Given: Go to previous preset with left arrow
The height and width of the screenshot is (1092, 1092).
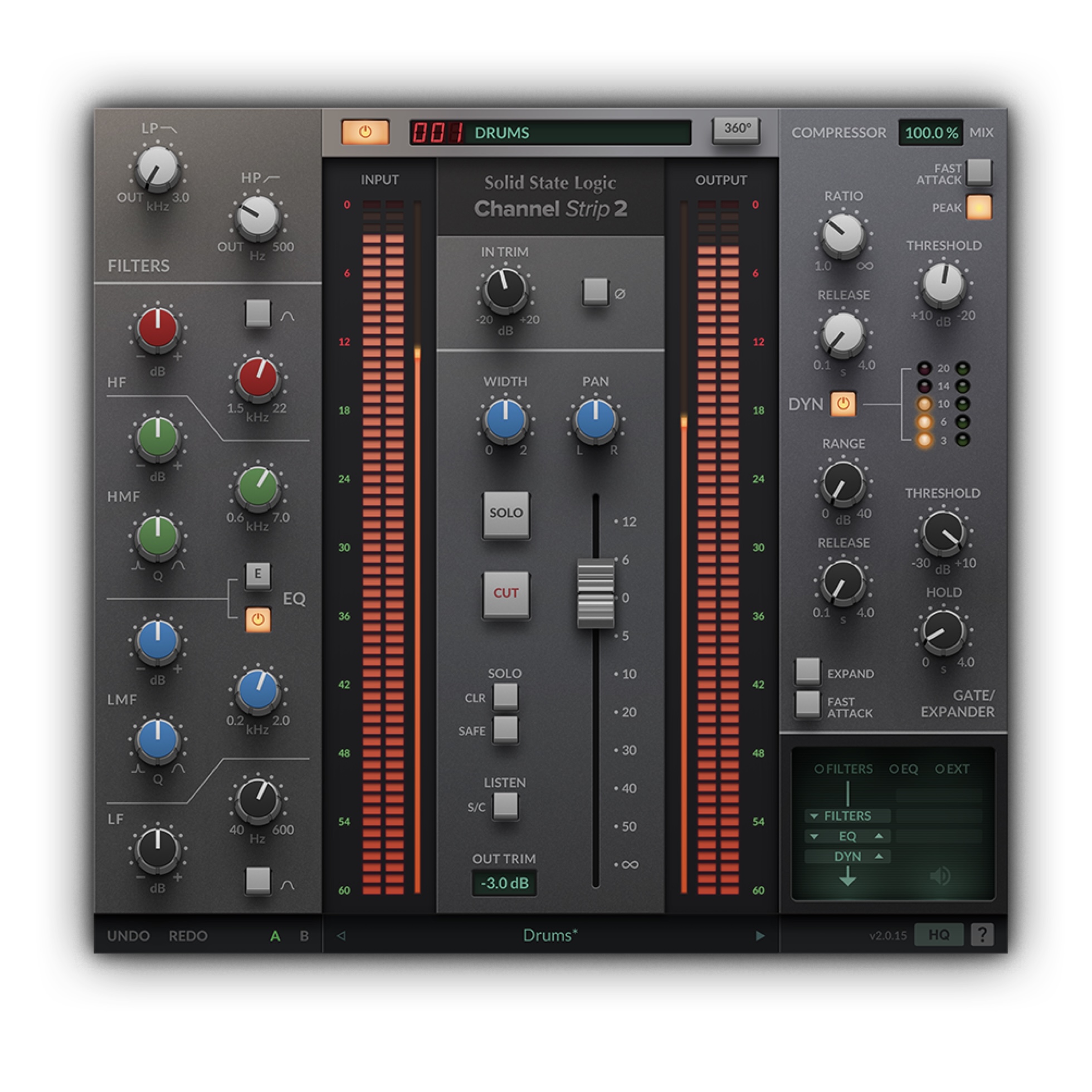Looking at the screenshot, I should (341, 935).
